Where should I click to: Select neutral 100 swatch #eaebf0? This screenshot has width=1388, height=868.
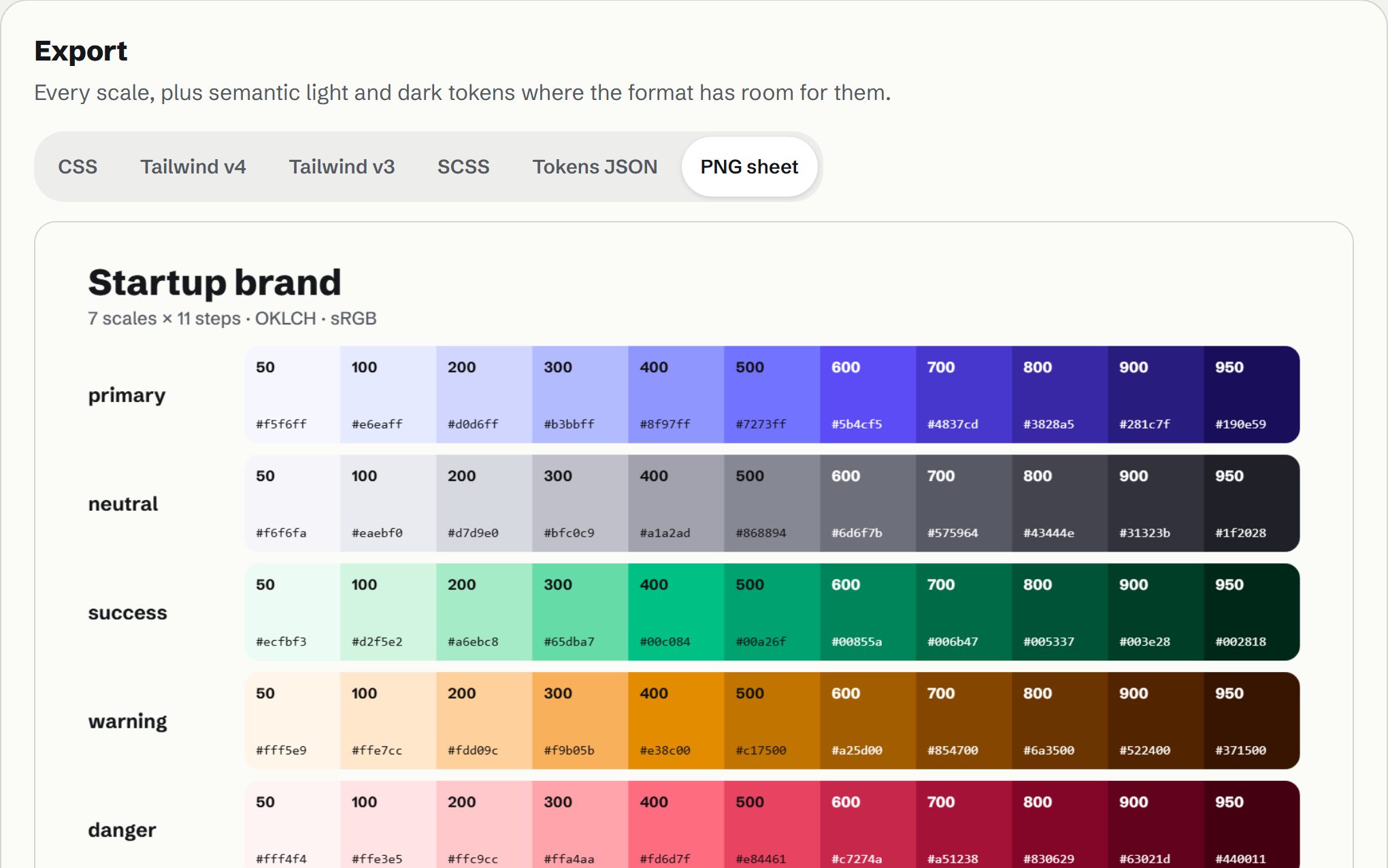(389, 503)
